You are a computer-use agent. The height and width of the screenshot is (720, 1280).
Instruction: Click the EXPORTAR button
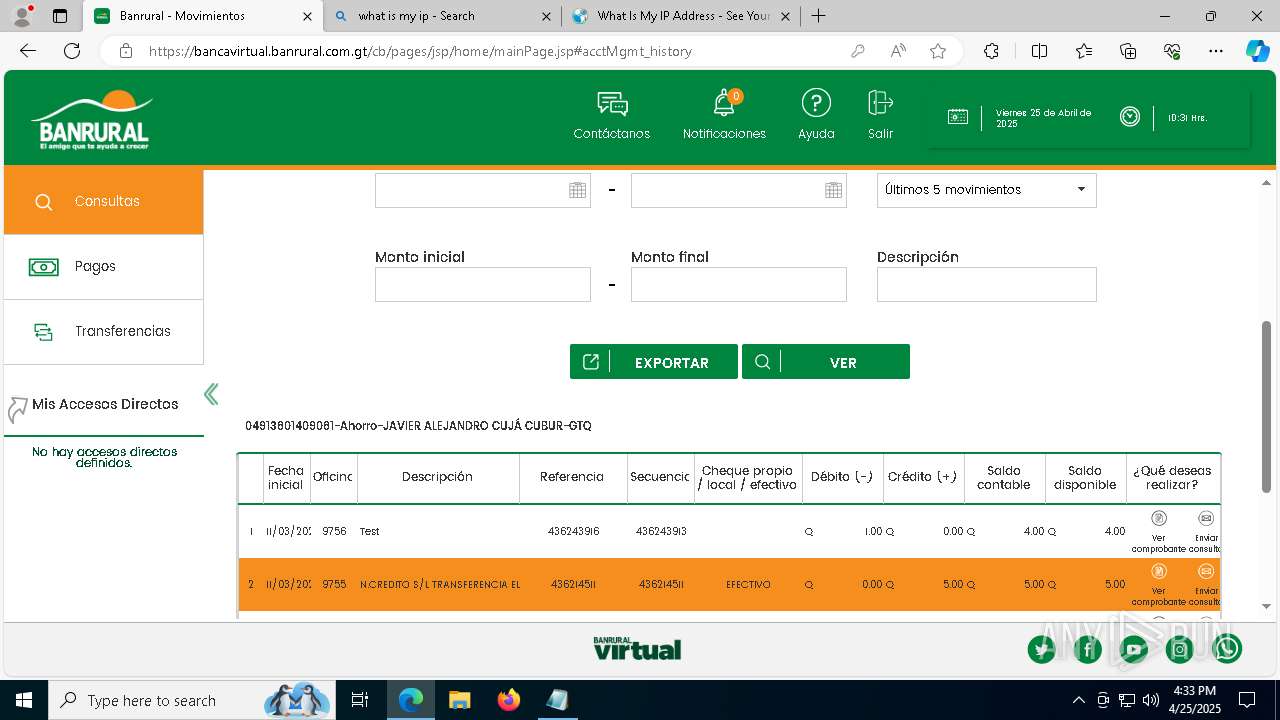(x=654, y=362)
